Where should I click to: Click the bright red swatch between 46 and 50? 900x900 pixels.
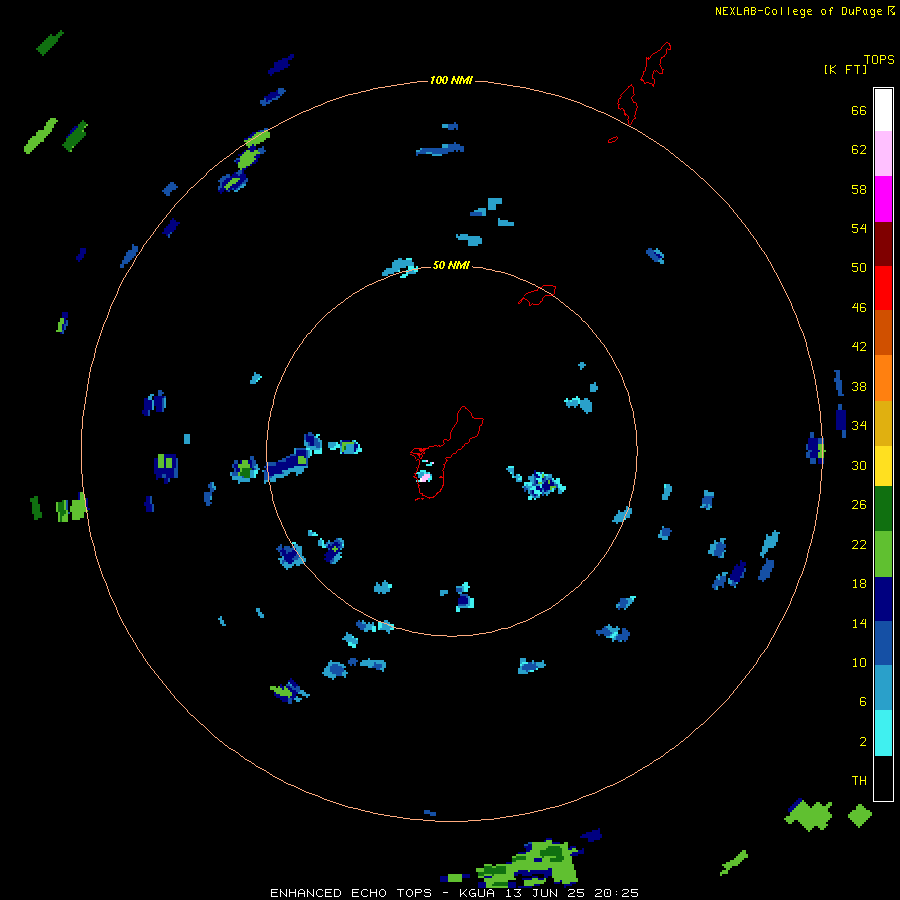pos(883,288)
